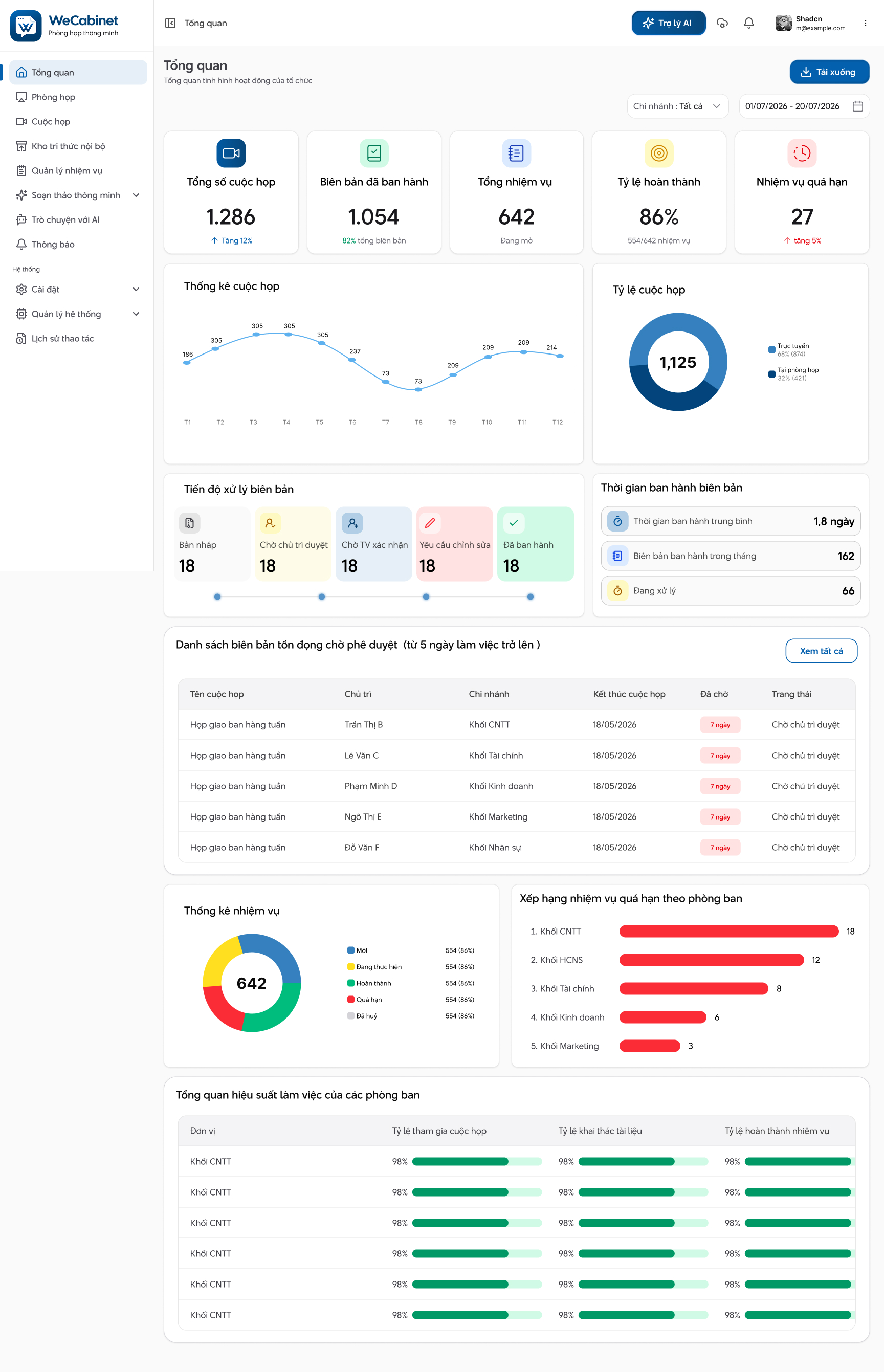This screenshot has width=884, height=1372.
Task: Click the Xem tất cả button
Action: tap(821, 651)
